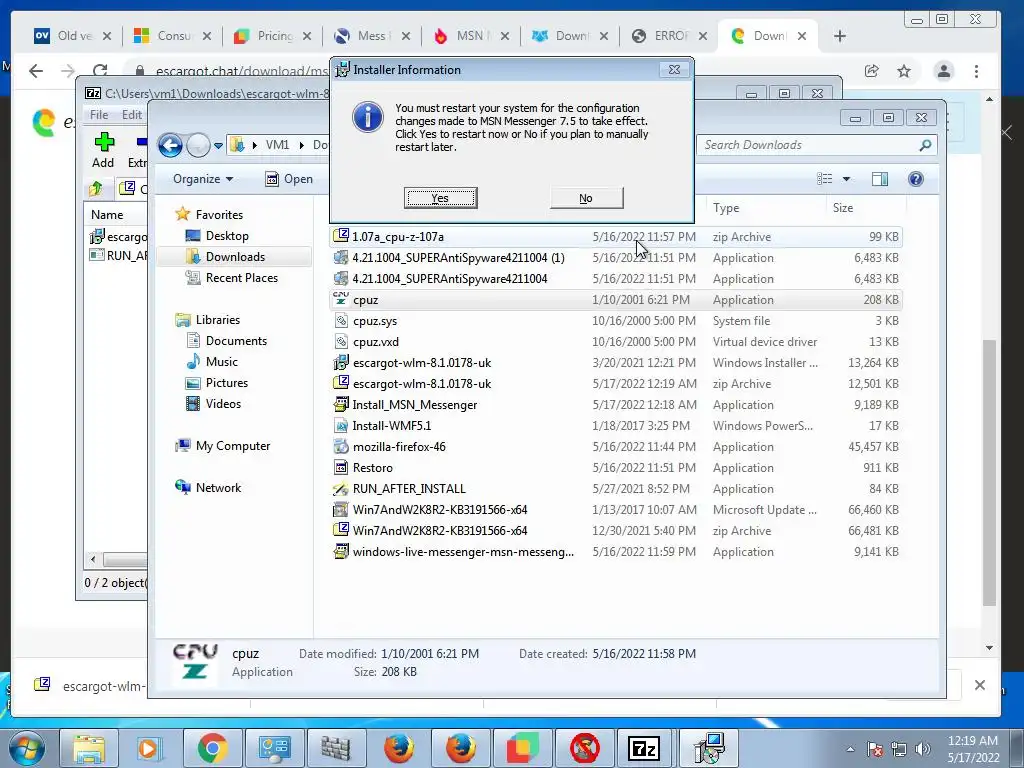Open Chrome profile icon
1024x768 pixels.
pyautogui.click(x=944, y=71)
